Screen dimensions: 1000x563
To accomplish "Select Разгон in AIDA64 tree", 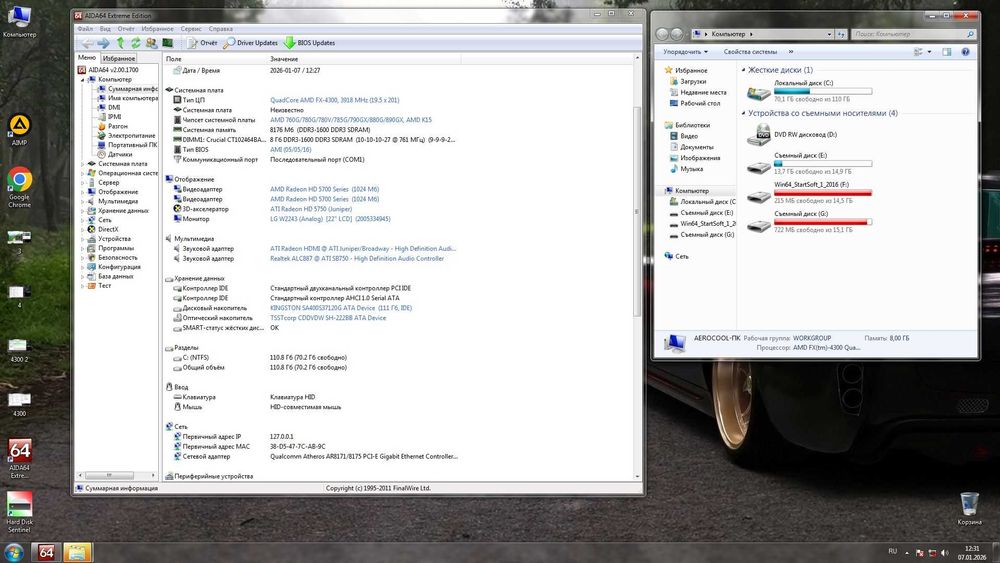I will [117, 126].
